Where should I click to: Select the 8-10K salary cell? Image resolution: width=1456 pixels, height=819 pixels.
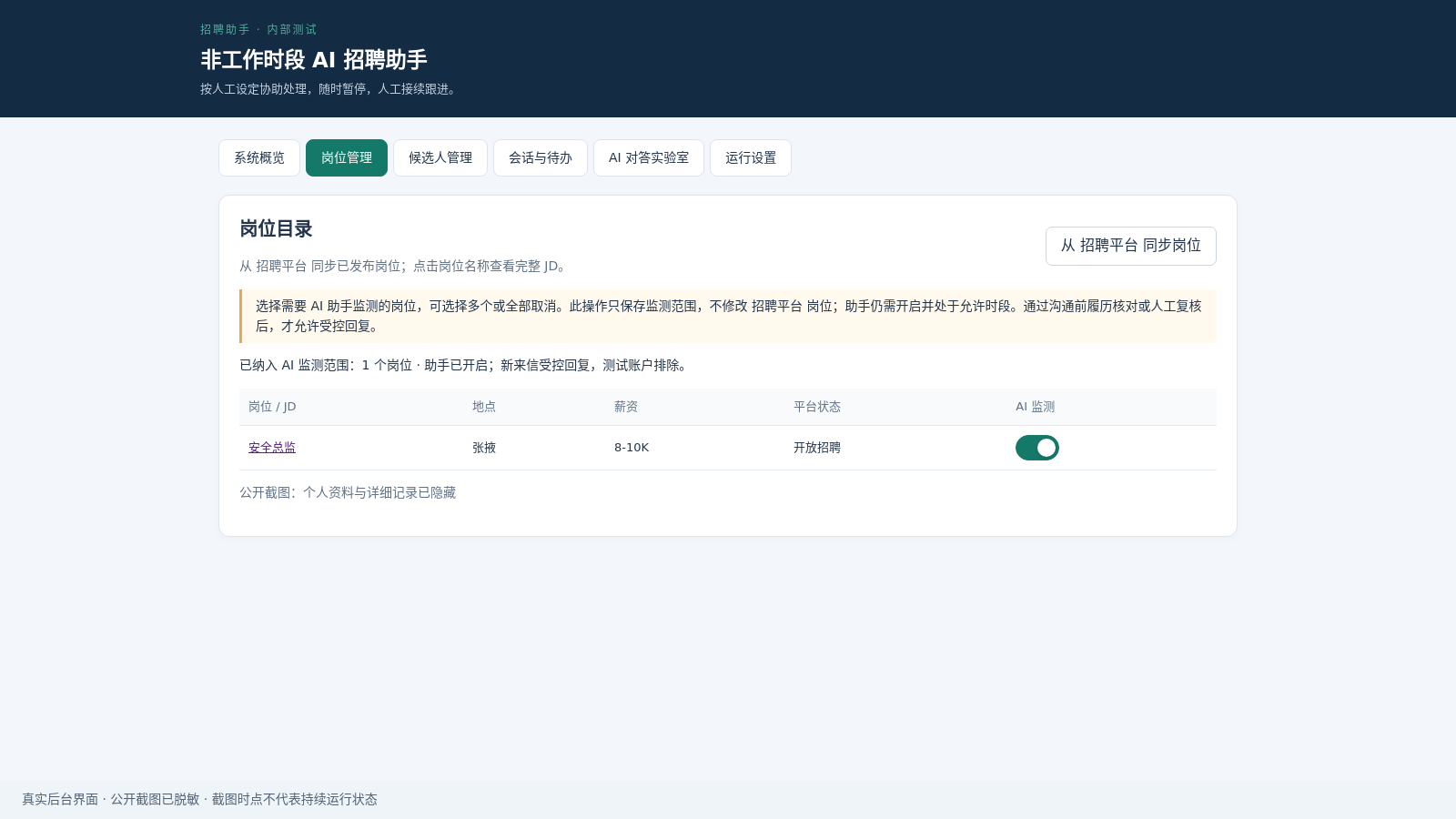pos(632,448)
